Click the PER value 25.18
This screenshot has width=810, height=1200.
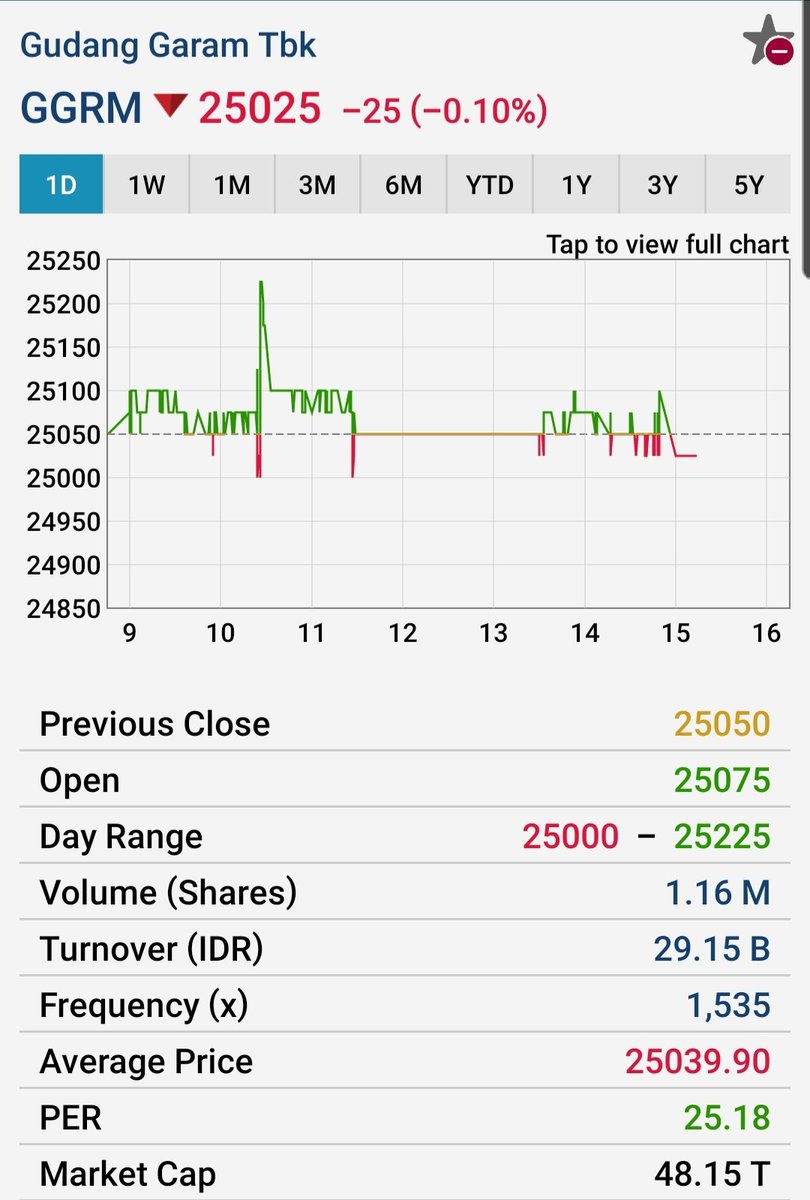(x=729, y=1117)
